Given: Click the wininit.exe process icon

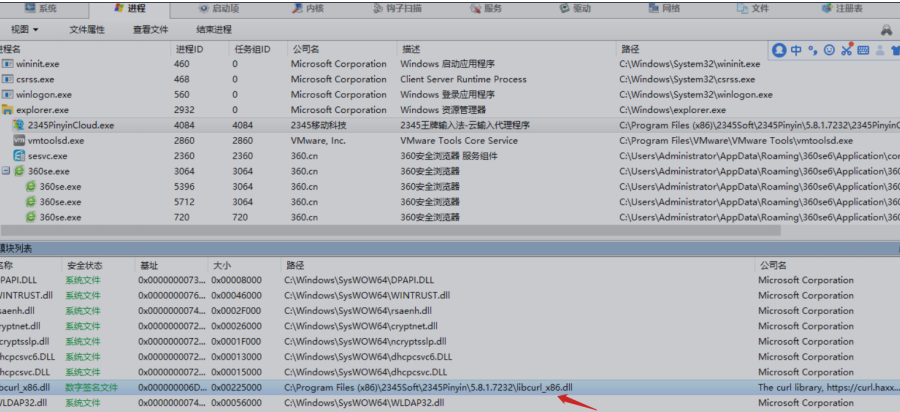Looking at the screenshot, I should [7, 64].
